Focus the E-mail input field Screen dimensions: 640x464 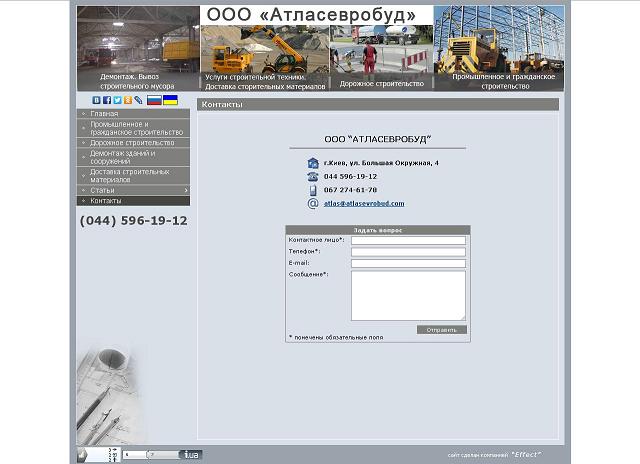pyautogui.click(x=408, y=263)
